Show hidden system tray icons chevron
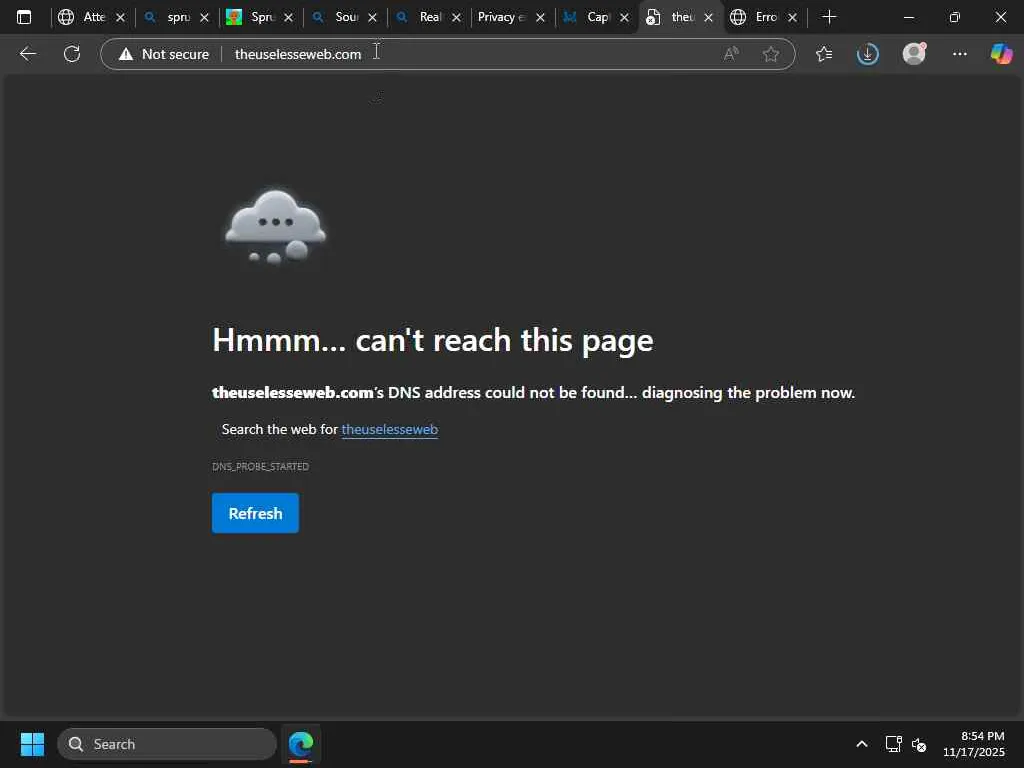Image resolution: width=1024 pixels, height=768 pixels. pyautogui.click(x=862, y=744)
